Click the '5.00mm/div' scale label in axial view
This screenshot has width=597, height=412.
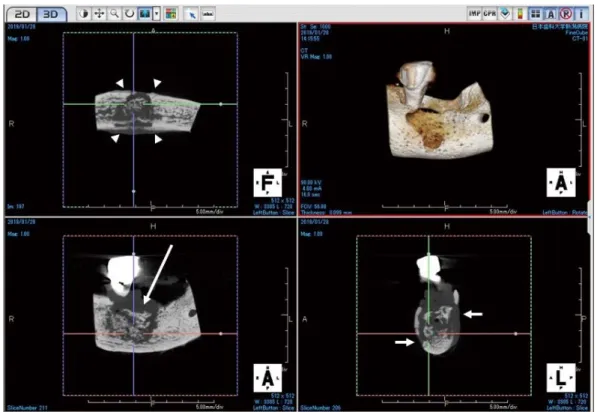(x=209, y=212)
